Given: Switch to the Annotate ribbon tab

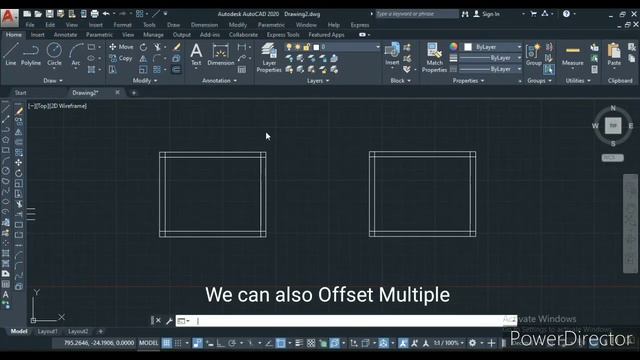Looking at the screenshot, I should [x=65, y=35].
